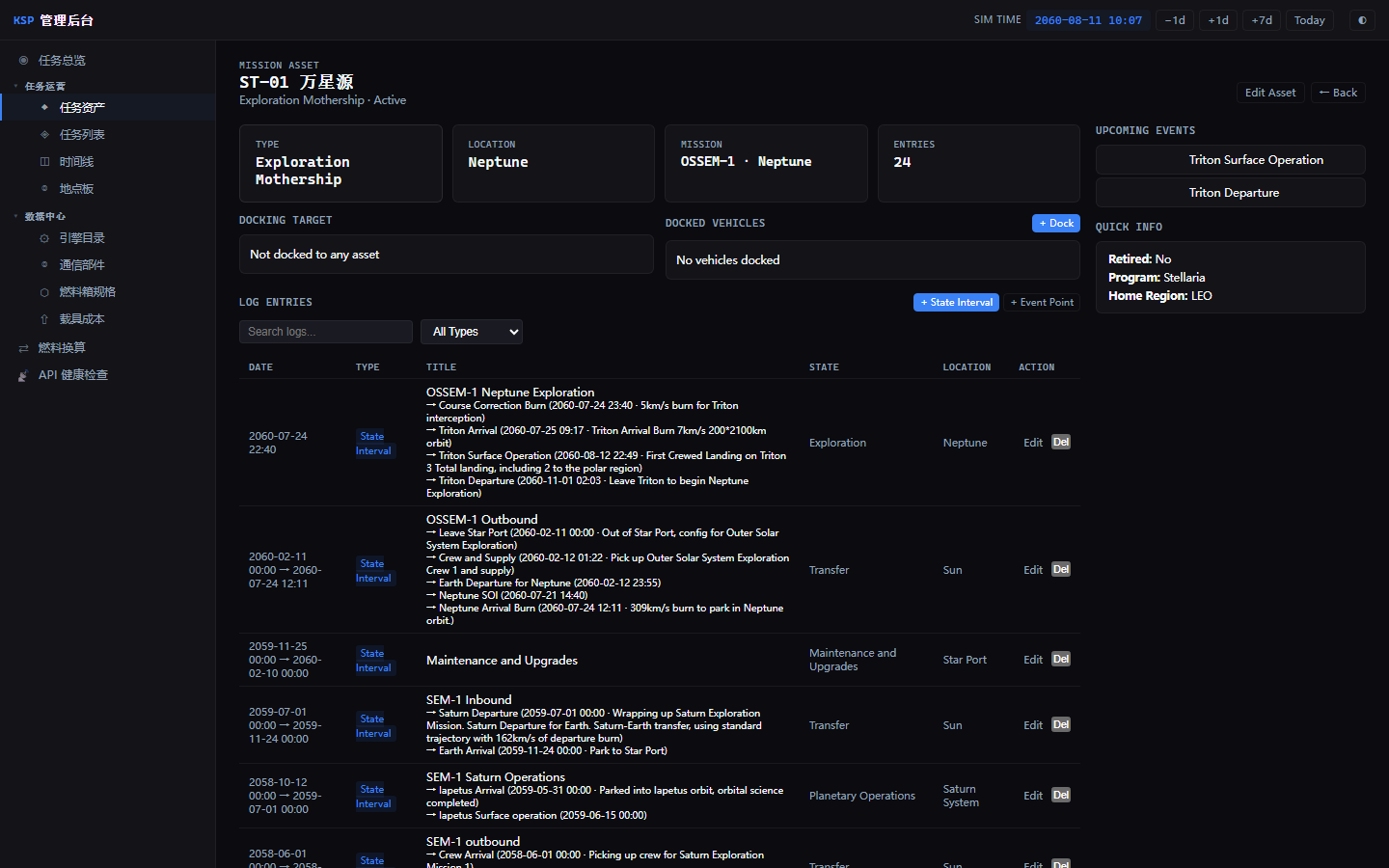Focus the Search logs input field

326,332
